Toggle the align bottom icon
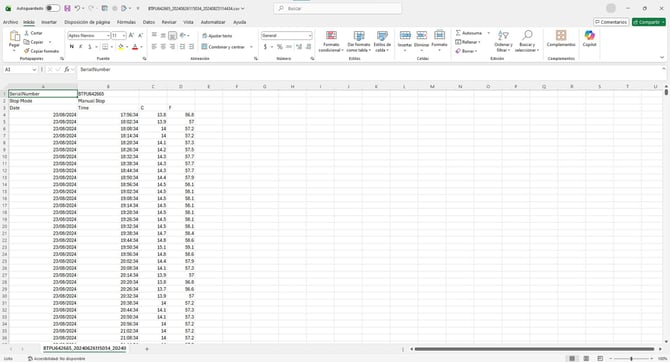670x362 pixels. click(172, 35)
